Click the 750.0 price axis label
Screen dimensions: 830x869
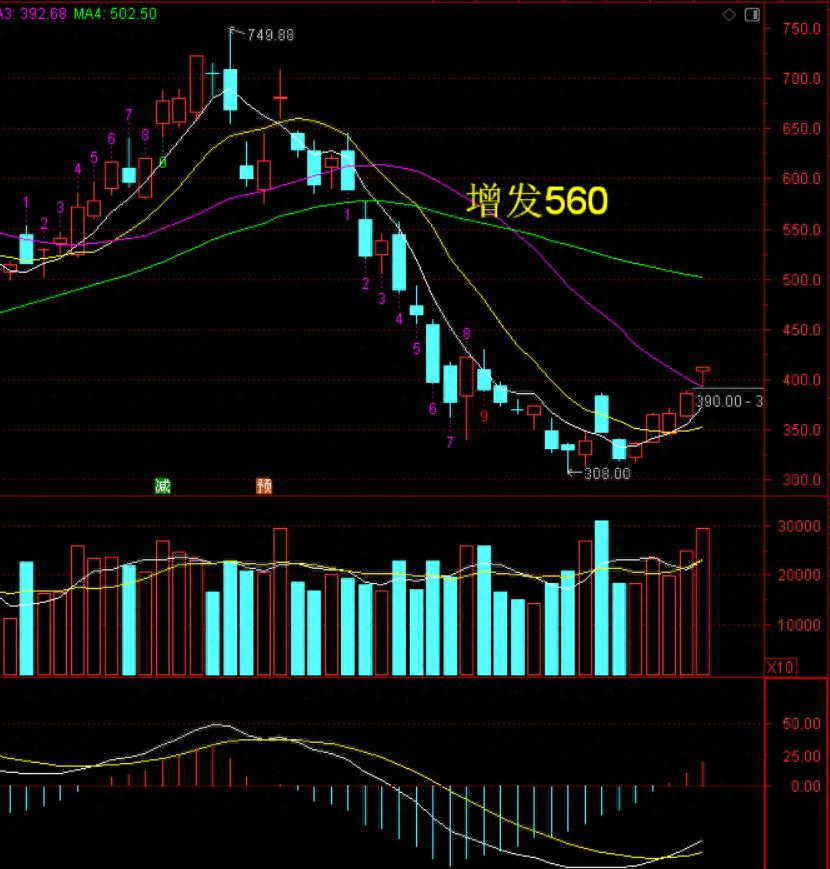click(801, 28)
